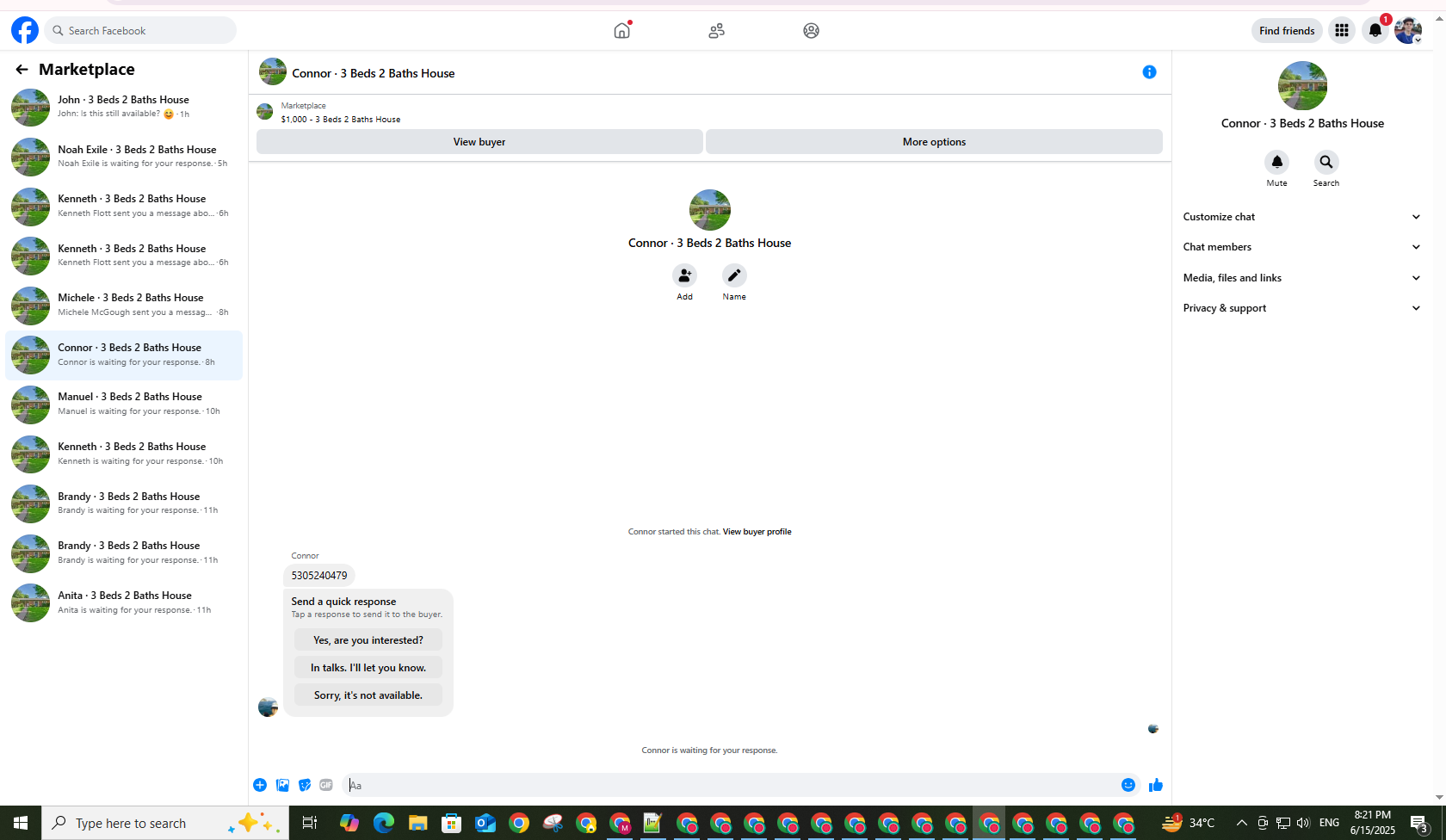
Task: Search within the conversation using magnifier icon
Action: tap(1326, 162)
